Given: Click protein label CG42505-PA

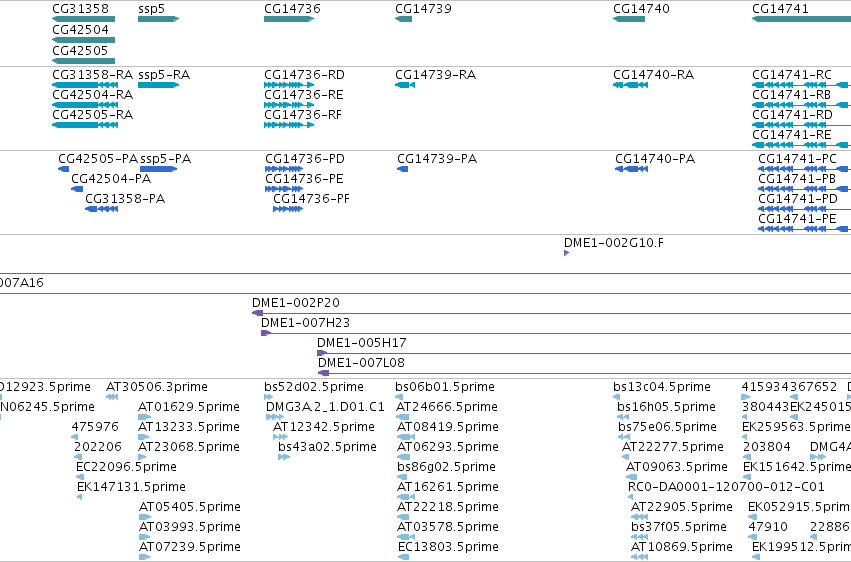Looking at the screenshot, I should coord(98,159).
